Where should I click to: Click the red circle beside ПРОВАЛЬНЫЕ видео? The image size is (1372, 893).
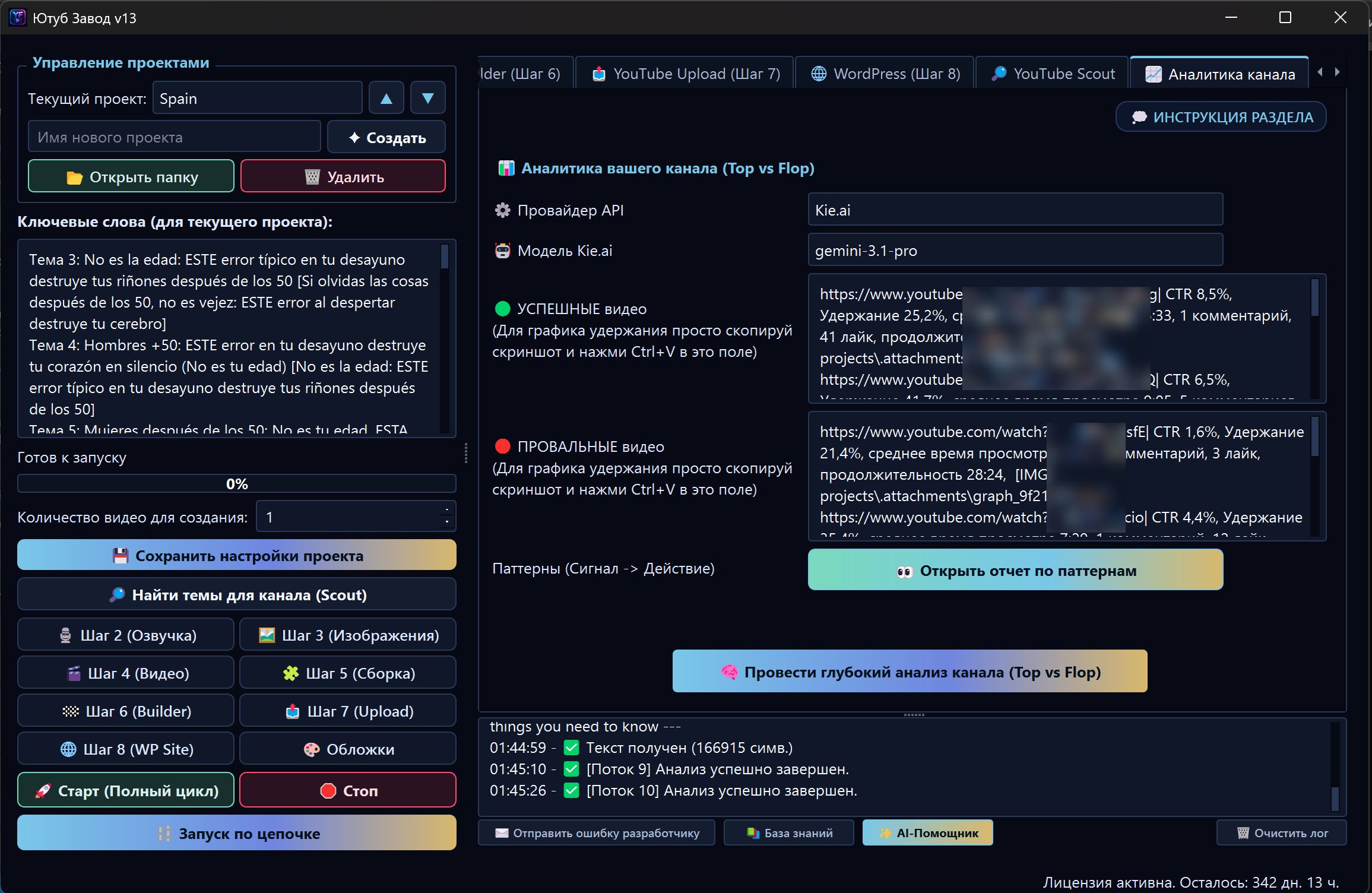(x=502, y=446)
